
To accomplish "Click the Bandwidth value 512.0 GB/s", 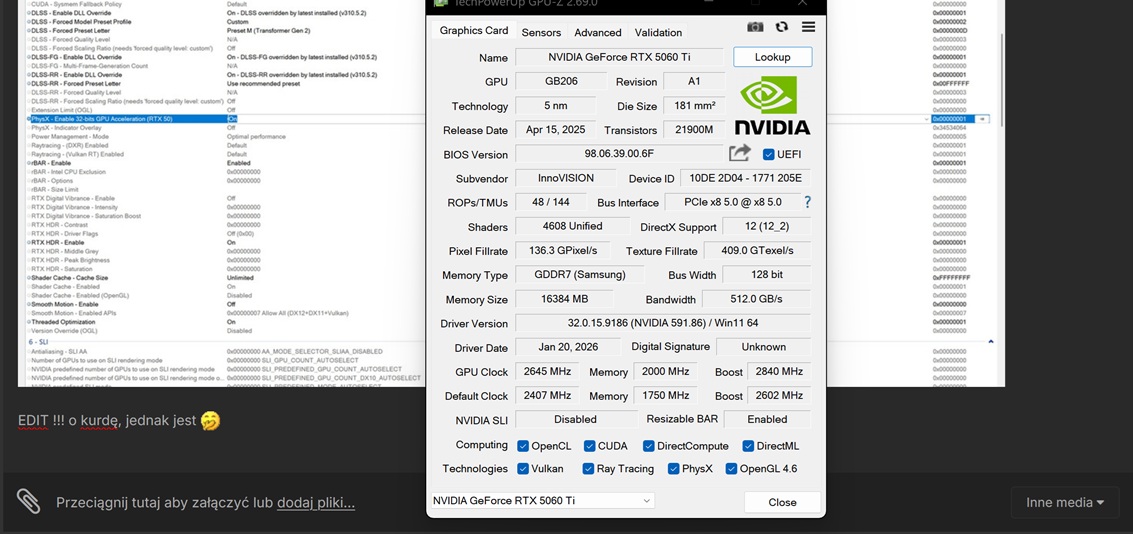I will (757, 299).
